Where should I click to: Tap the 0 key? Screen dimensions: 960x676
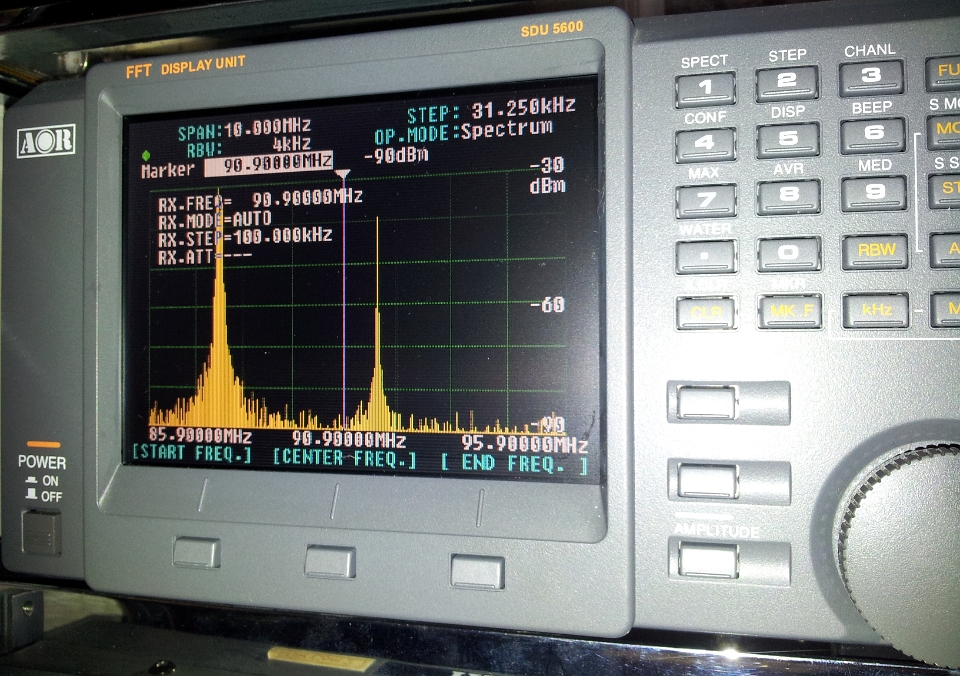pos(789,254)
